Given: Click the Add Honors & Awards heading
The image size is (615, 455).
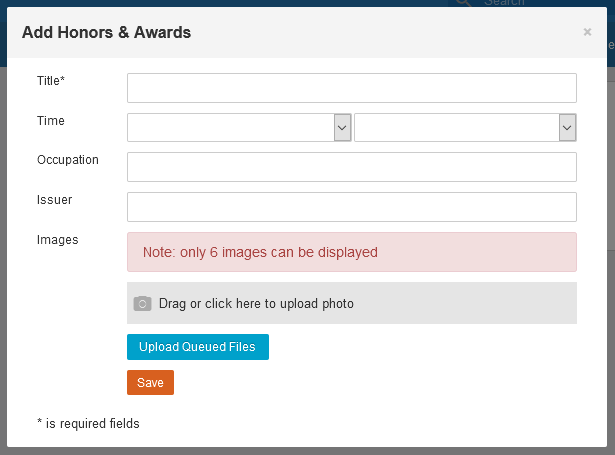Looking at the screenshot, I should pos(106,32).
